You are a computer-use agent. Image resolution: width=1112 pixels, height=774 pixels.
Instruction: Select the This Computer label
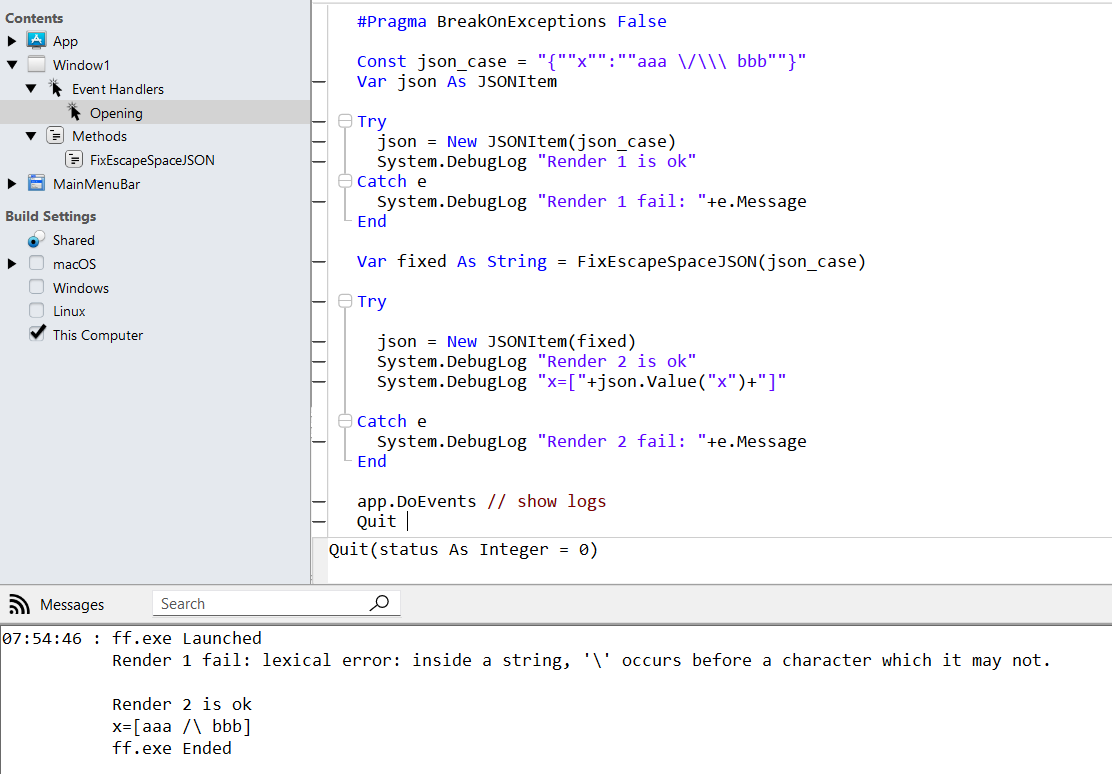[x=98, y=335]
